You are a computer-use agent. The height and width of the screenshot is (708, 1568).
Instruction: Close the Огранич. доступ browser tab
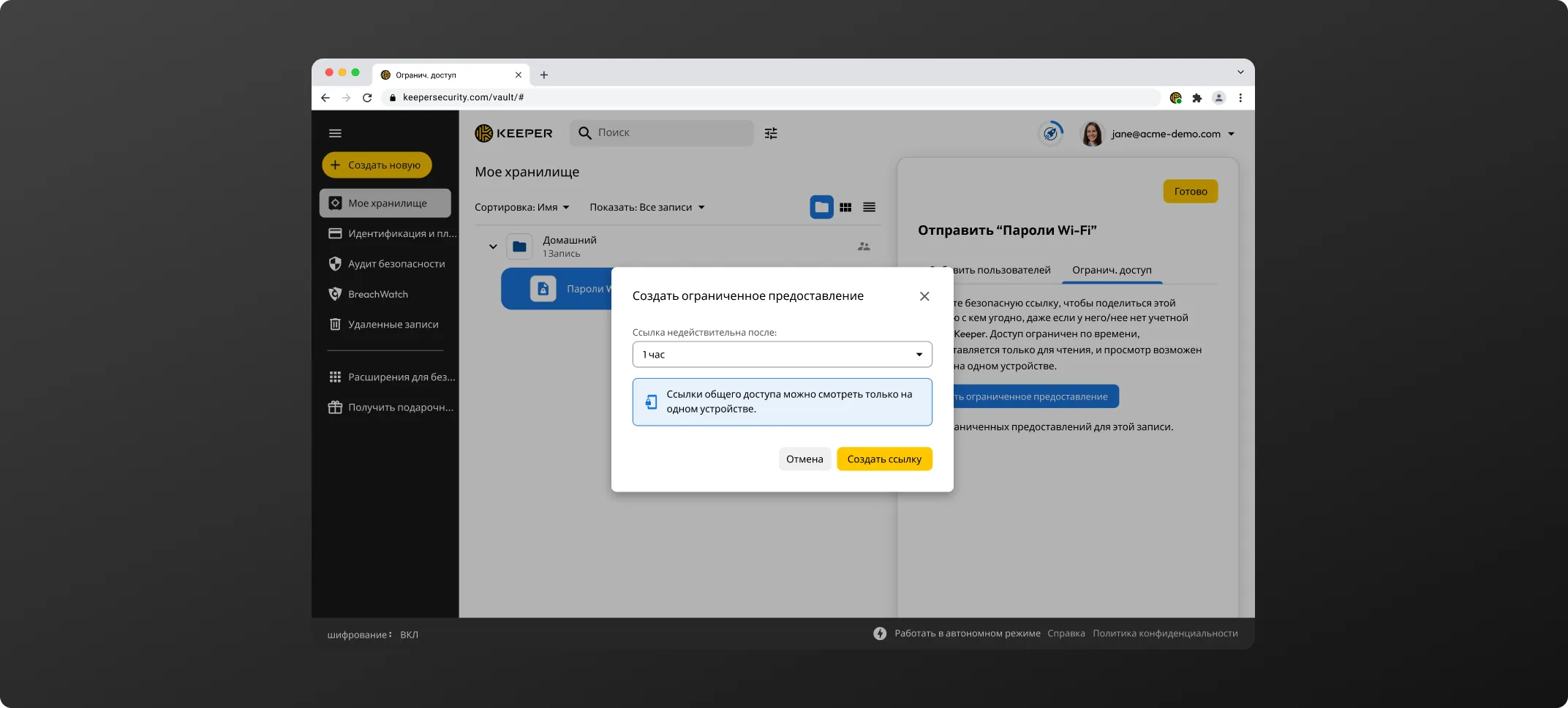(x=519, y=75)
